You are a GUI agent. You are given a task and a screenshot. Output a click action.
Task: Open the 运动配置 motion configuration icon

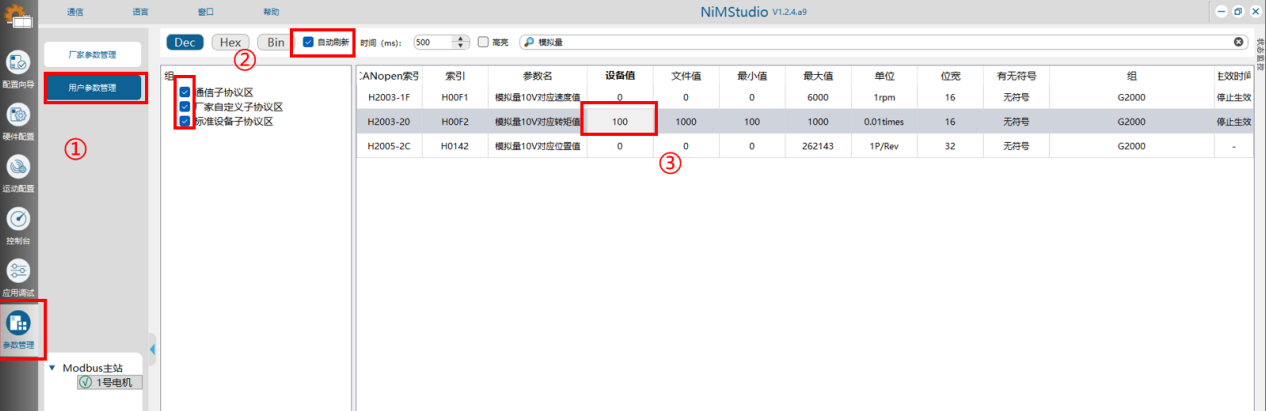(x=19, y=167)
